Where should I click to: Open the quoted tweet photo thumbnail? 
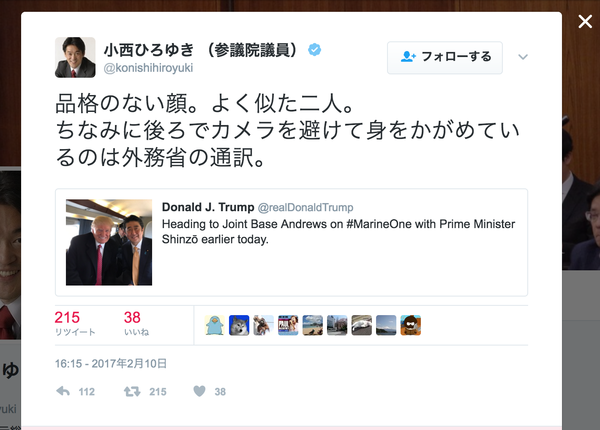pyautogui.click(x=109, y=242)
